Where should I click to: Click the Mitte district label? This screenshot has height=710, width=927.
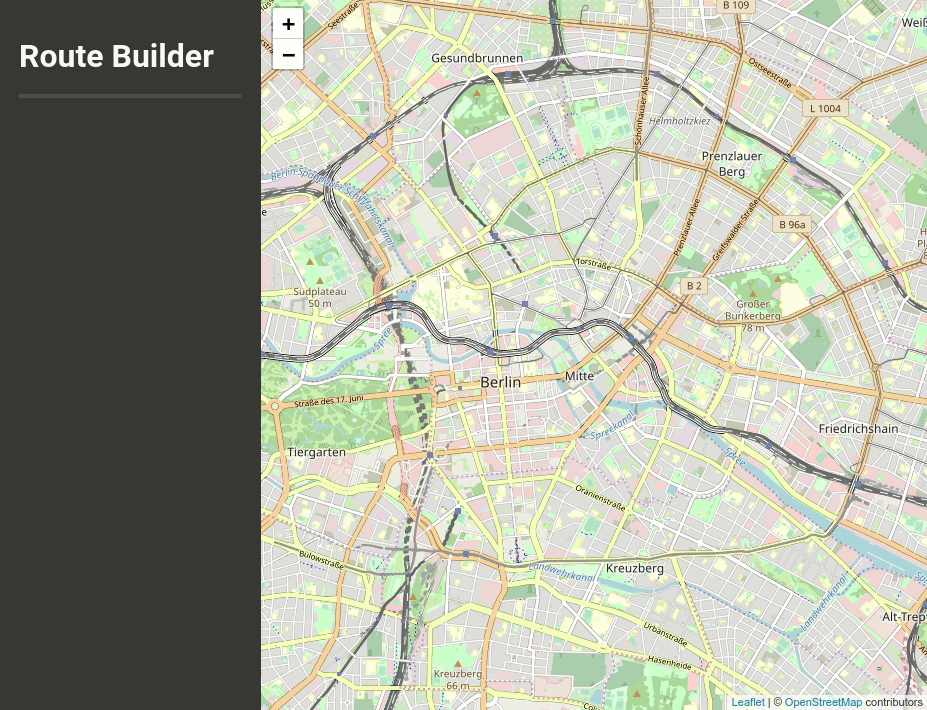tap(579, 376)
